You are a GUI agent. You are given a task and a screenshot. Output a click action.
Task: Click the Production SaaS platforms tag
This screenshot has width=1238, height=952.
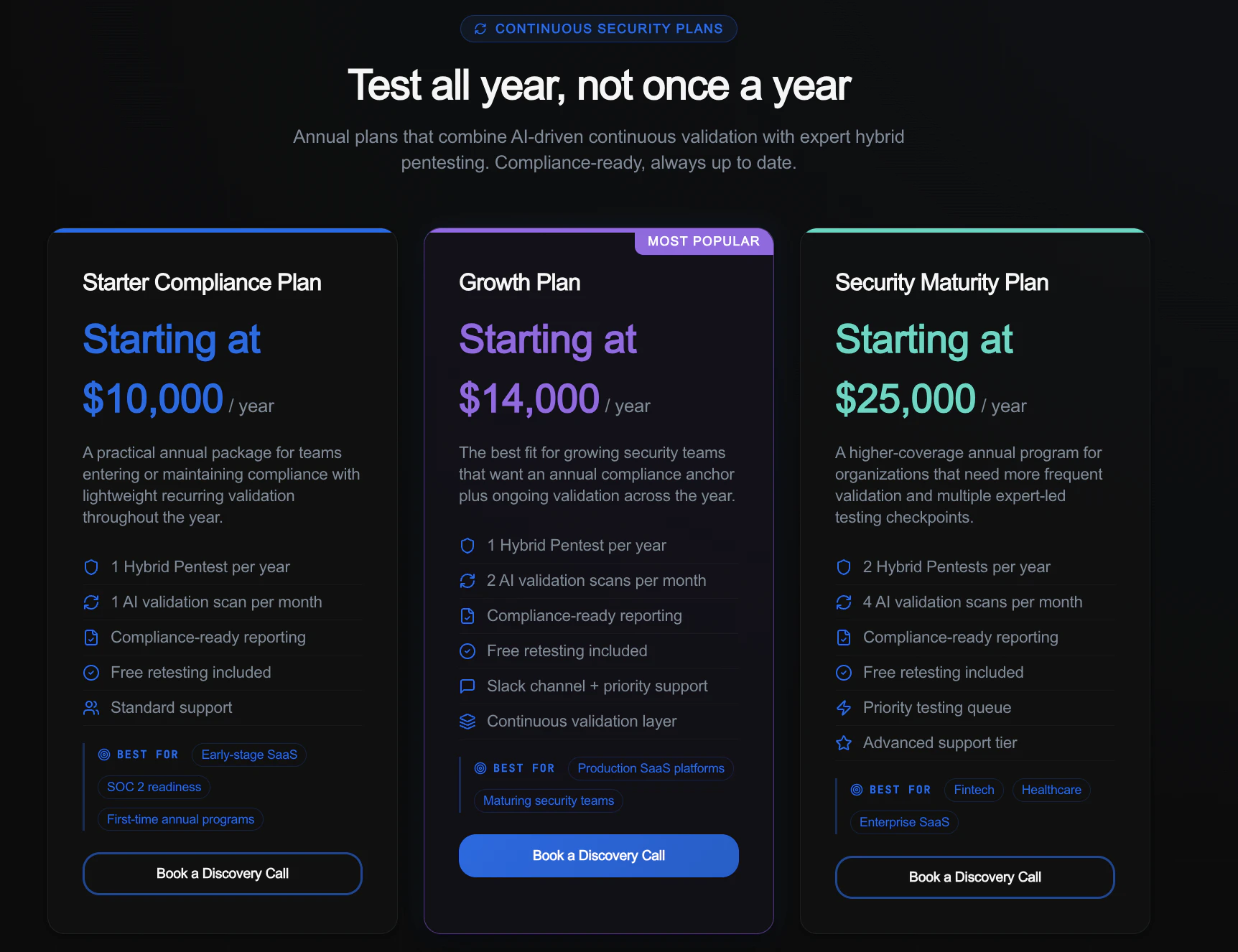(x=651, y=768)
